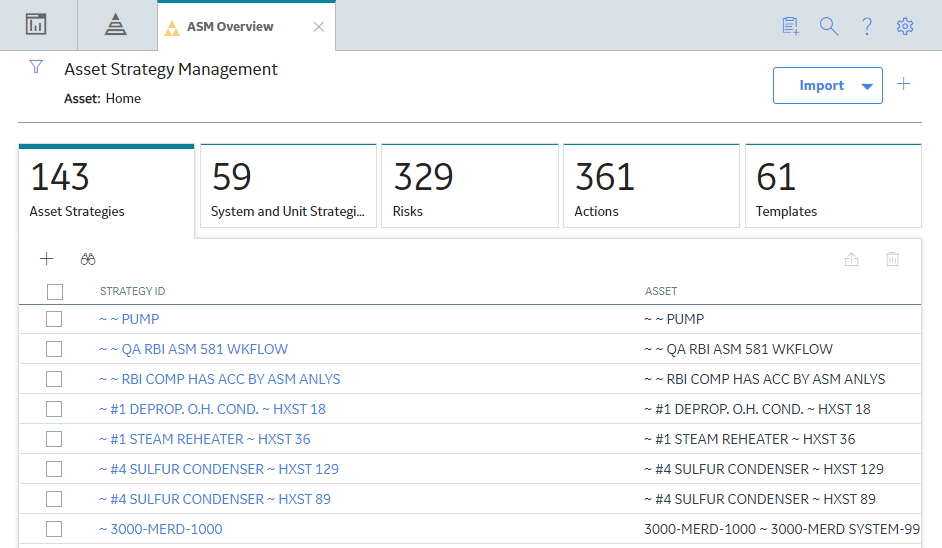The height and width of the screenshot is (548, 942).
Task: Click the delete trash icon above table
Action: pyautogui.click(x=893, y=259)
